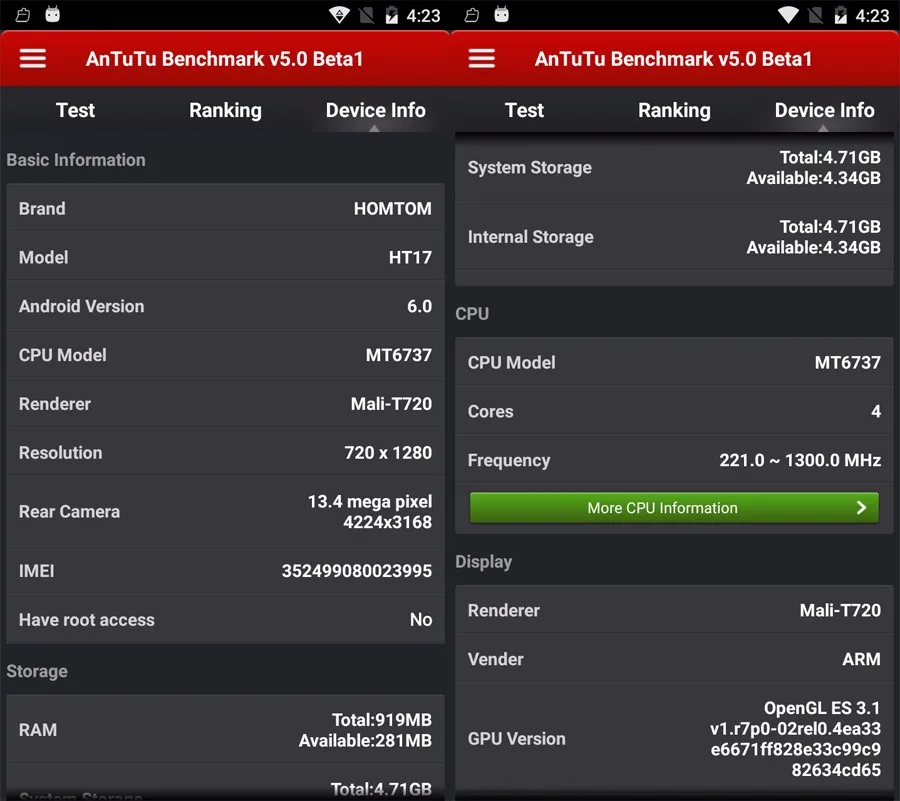Select Device Info tab in right screen
The image size is (900, 801).
click(824, 110)
